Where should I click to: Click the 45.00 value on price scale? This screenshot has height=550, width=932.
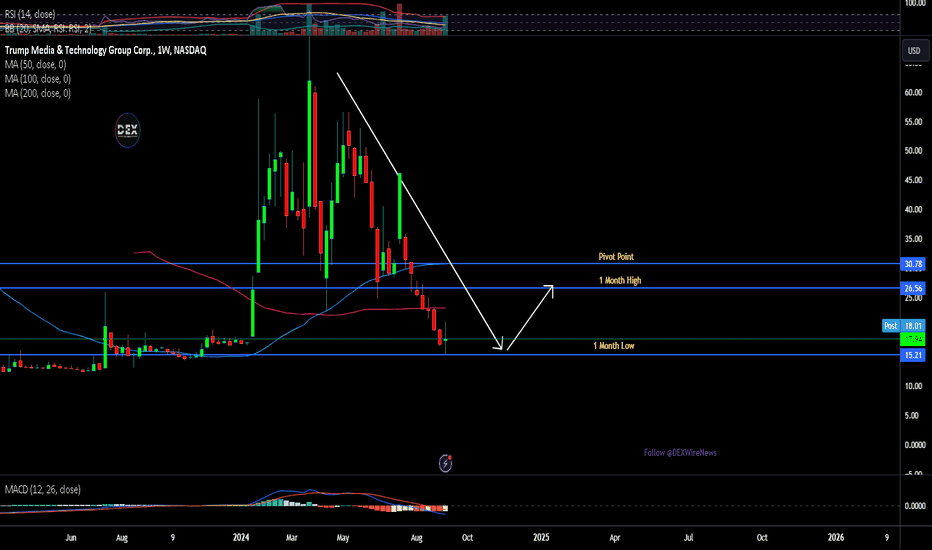pyautogui.click(x=913, y=180)
